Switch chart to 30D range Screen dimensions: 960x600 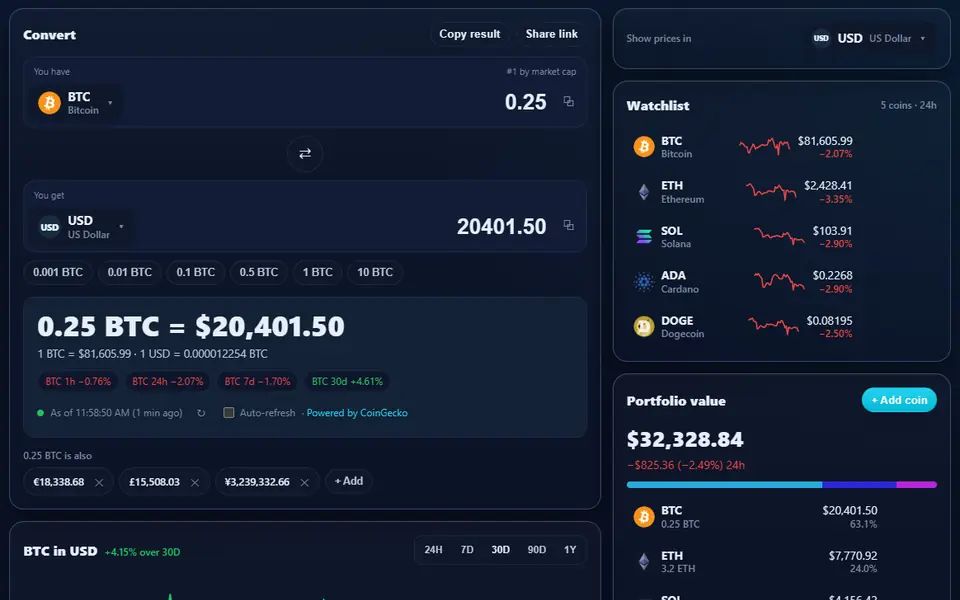pyautogui.click(x=501, y=550)
